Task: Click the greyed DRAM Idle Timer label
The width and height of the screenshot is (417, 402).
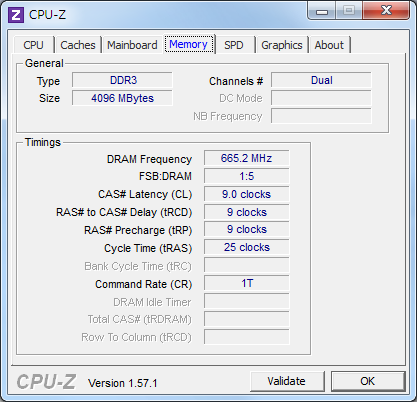Action: point(152,302)
